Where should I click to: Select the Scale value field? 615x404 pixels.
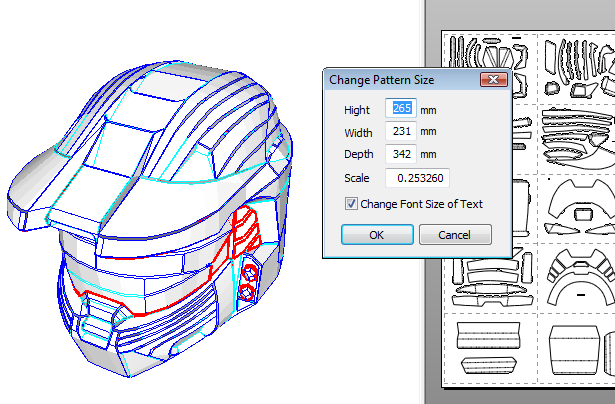click(417, 178)
